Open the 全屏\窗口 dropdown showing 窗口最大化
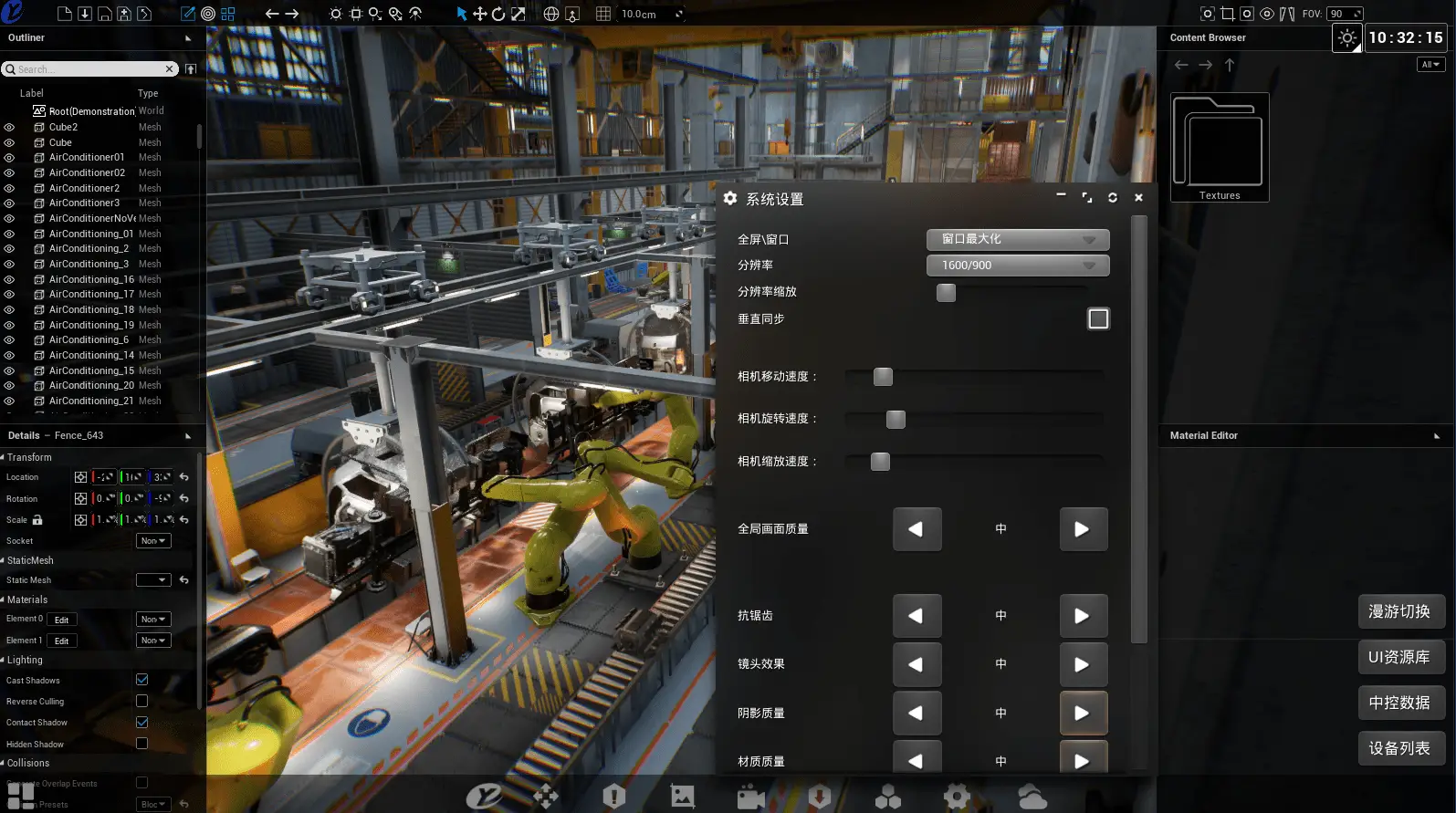The image size is (1456, 813). [1017, 239]
